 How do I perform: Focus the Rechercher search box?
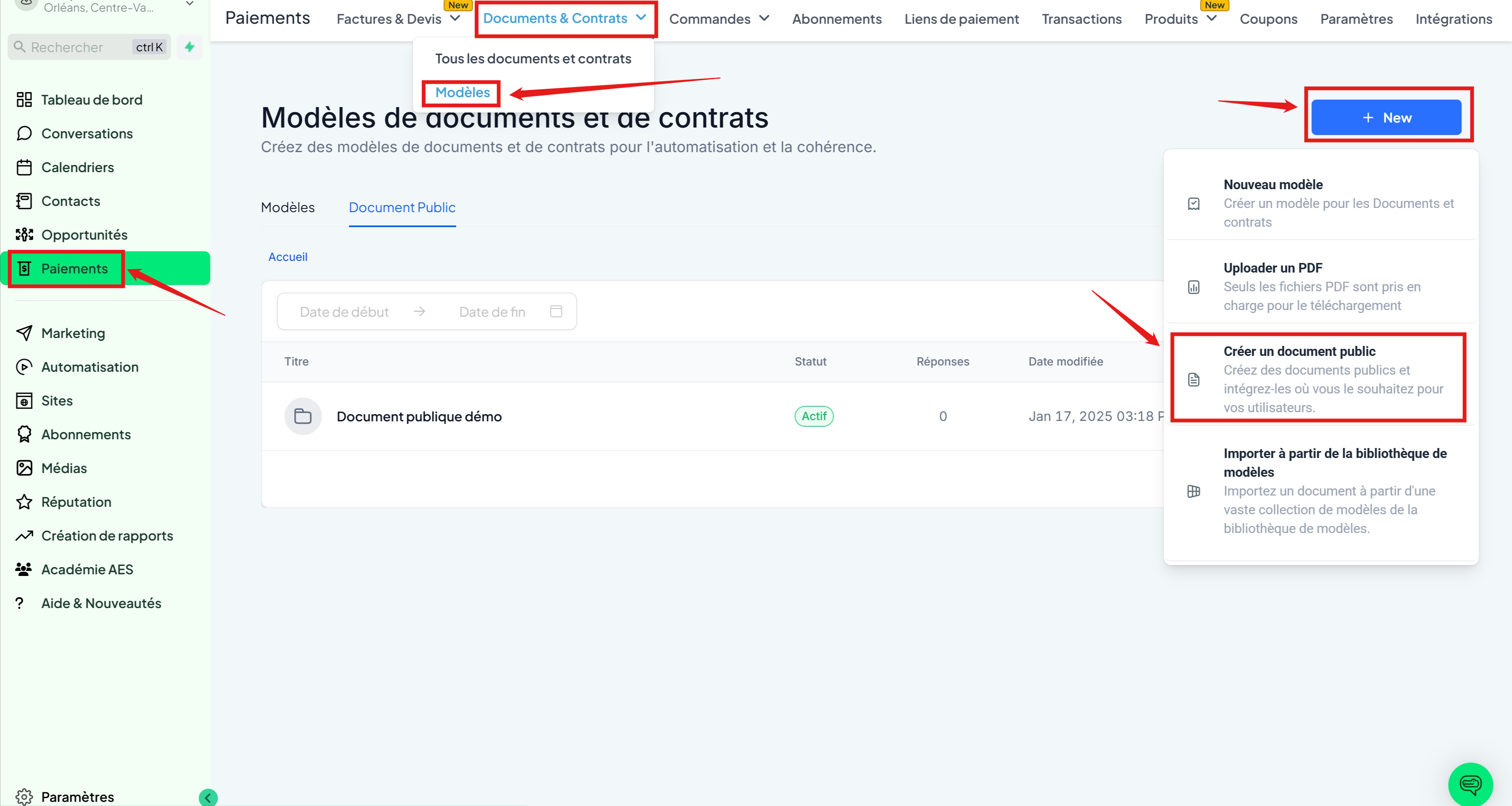coord(89,47)
